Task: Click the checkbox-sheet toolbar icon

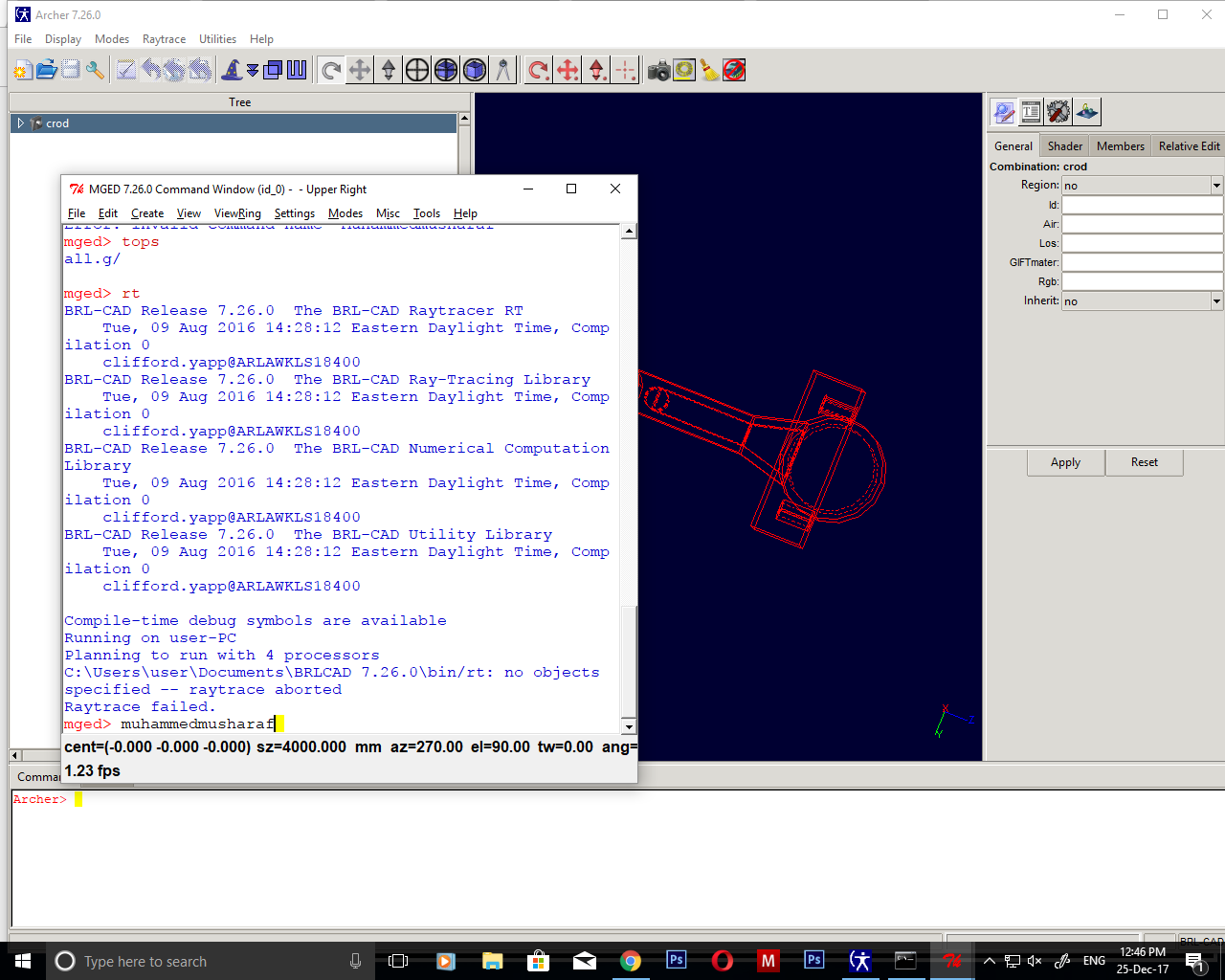Action: point(126,70)
